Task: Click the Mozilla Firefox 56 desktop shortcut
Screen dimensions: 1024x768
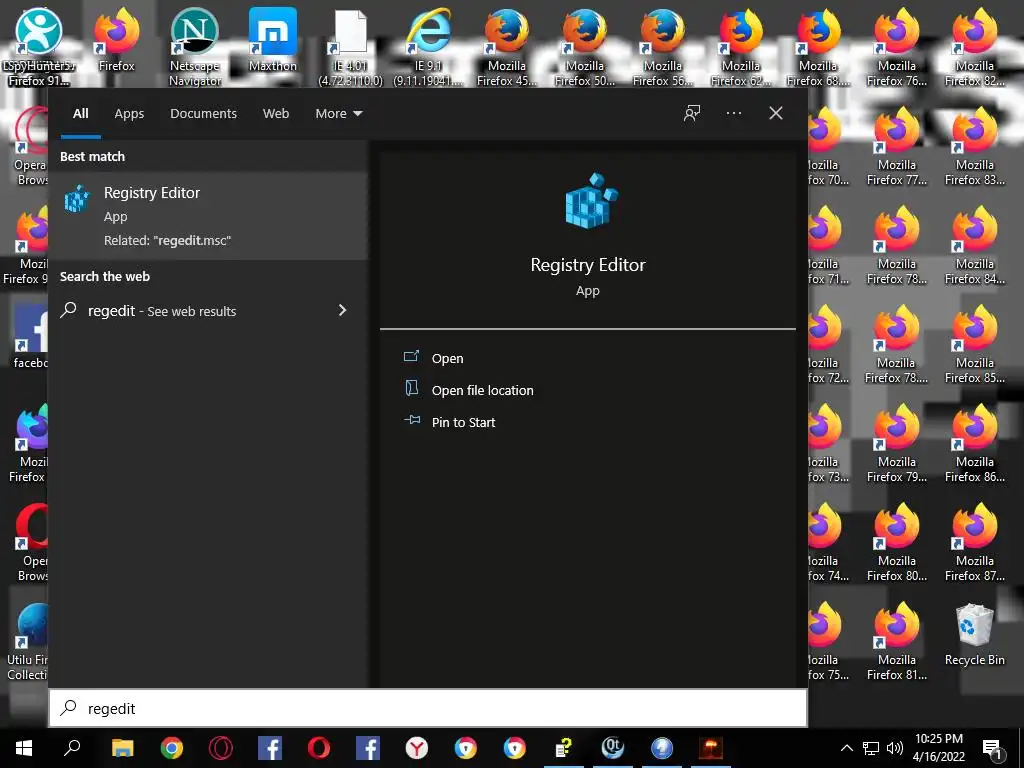Action: point(662,47)
